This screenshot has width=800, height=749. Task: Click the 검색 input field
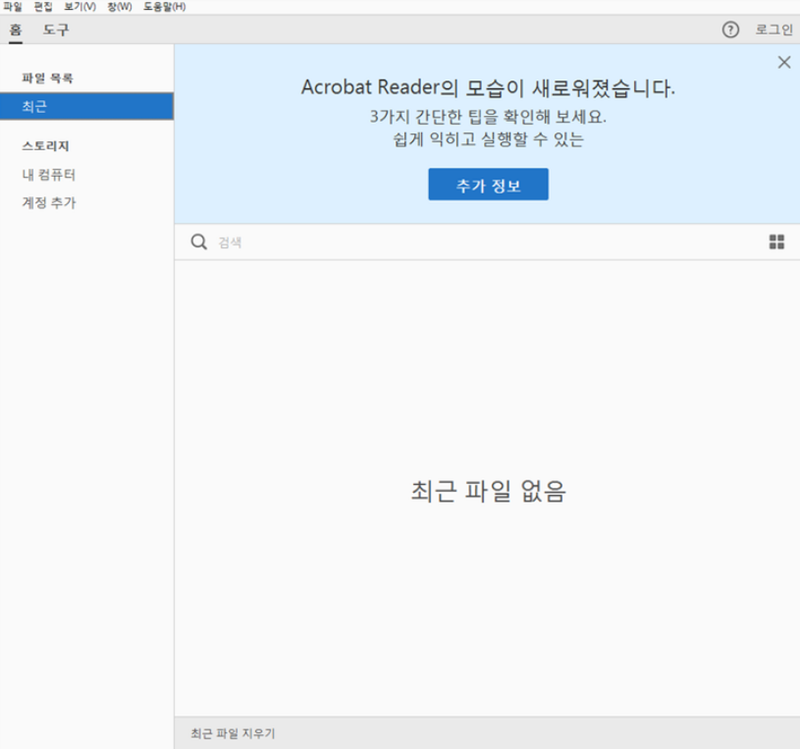tap(485, 242)
